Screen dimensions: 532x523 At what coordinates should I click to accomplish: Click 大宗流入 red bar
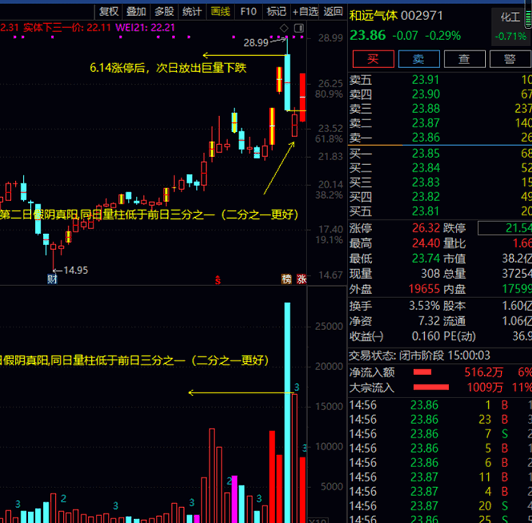[x=431, y=387]
